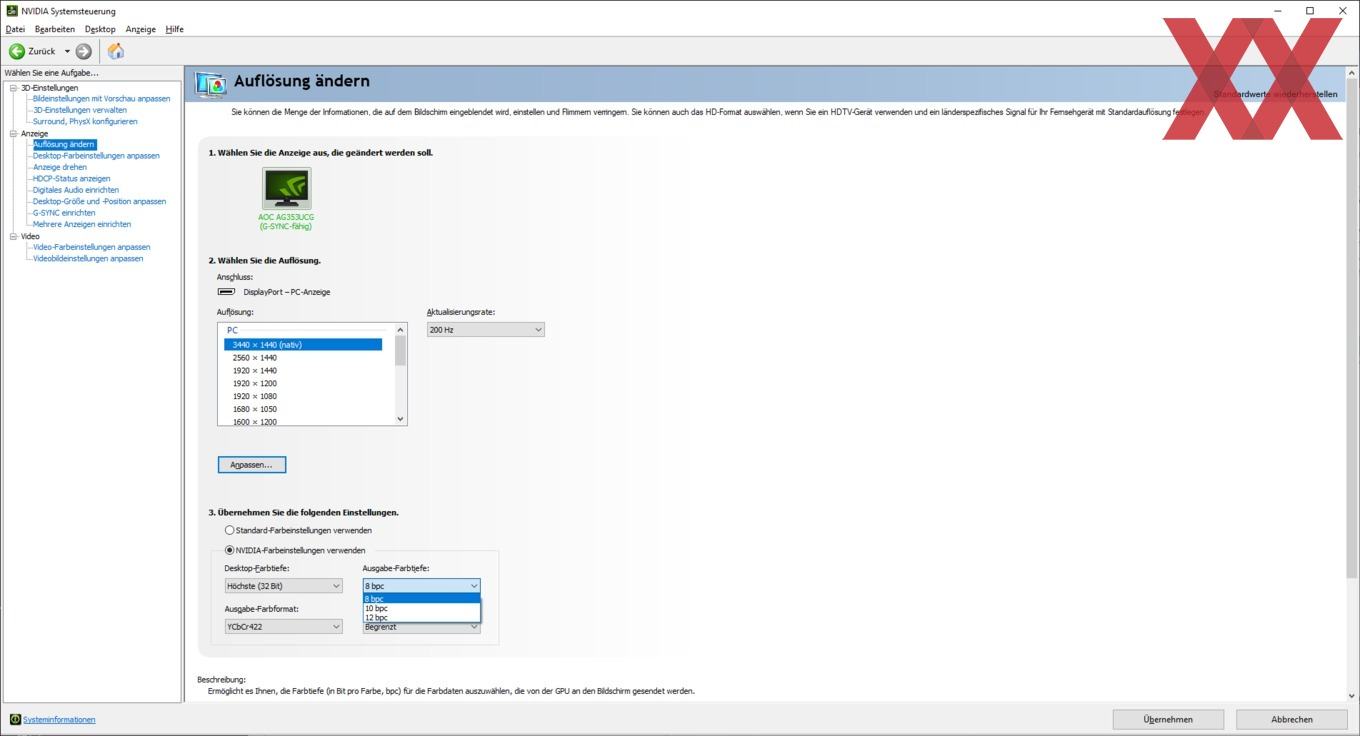Open the Datei menu
The height and width of the screenshot is (736, 1360).
tap(15, 29)
